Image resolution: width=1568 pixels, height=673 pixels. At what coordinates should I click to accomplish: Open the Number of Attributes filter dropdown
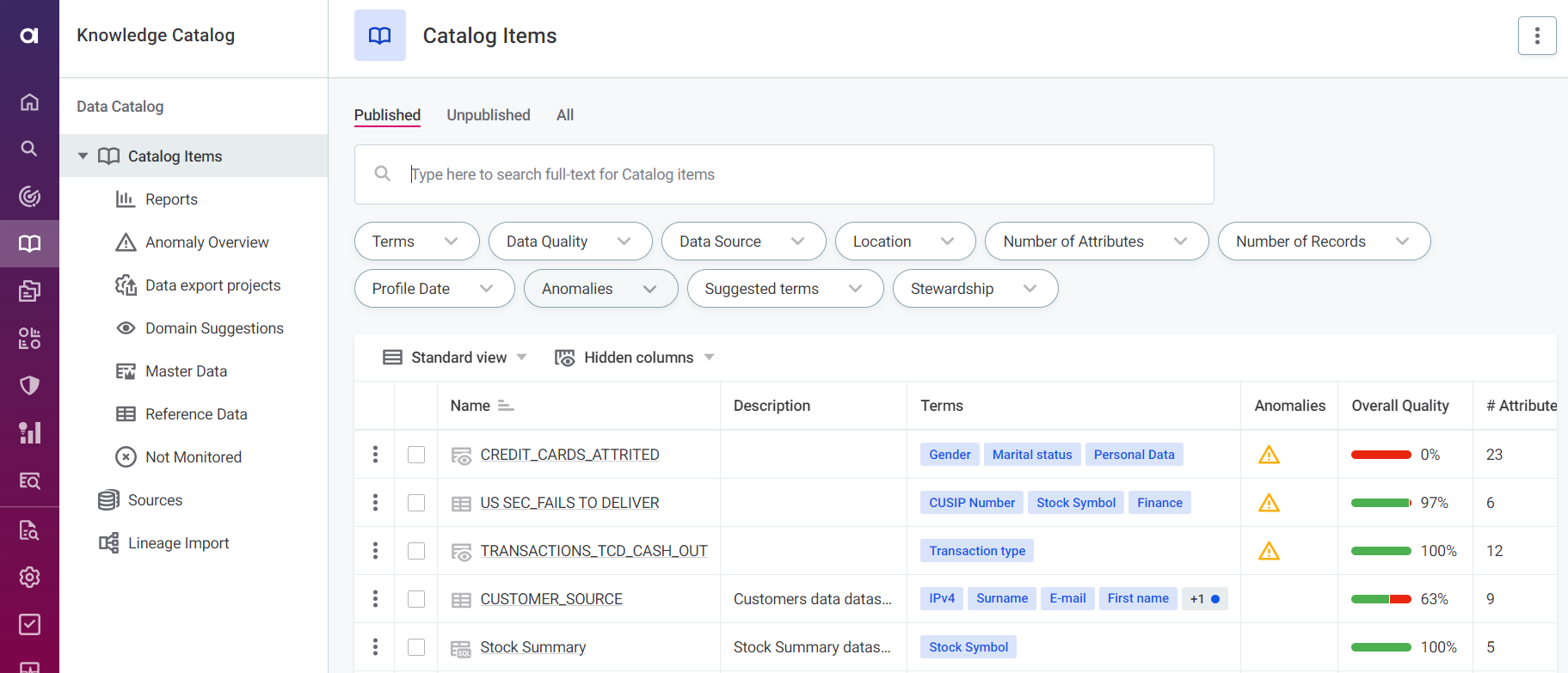click(1096, 242)
